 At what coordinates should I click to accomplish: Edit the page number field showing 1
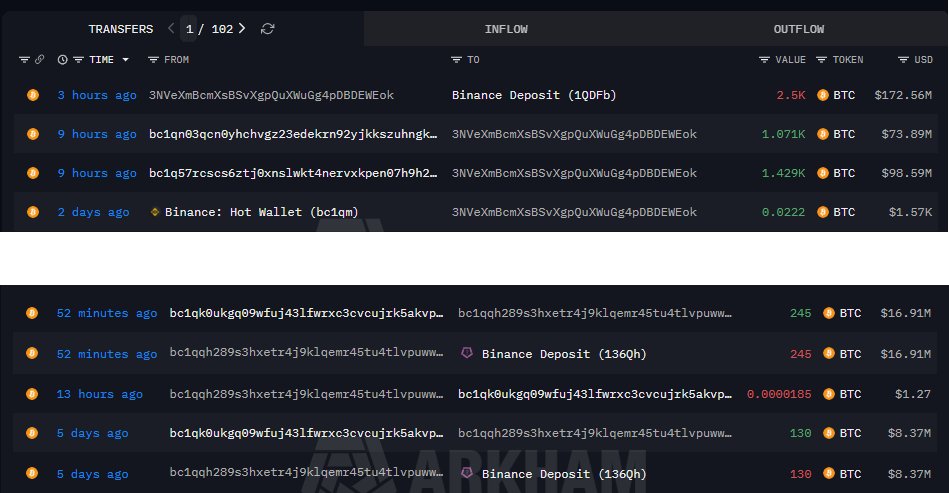189,29
